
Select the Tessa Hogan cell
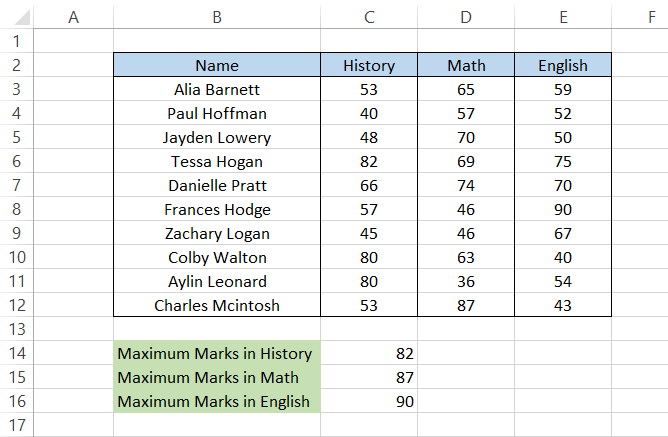217,161
